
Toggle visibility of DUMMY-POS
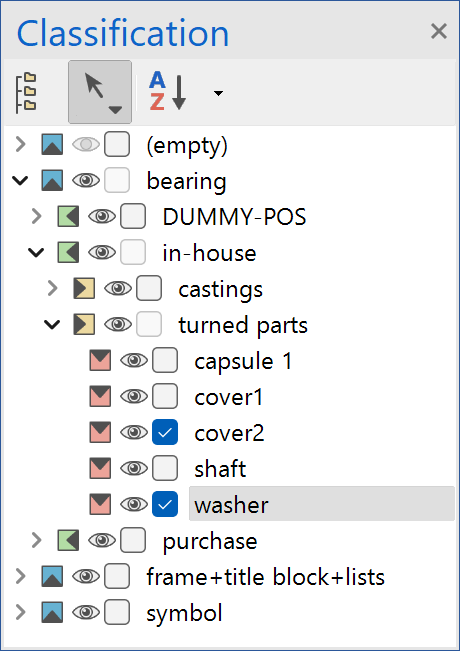pyautogui.click(x=102, y=216)
